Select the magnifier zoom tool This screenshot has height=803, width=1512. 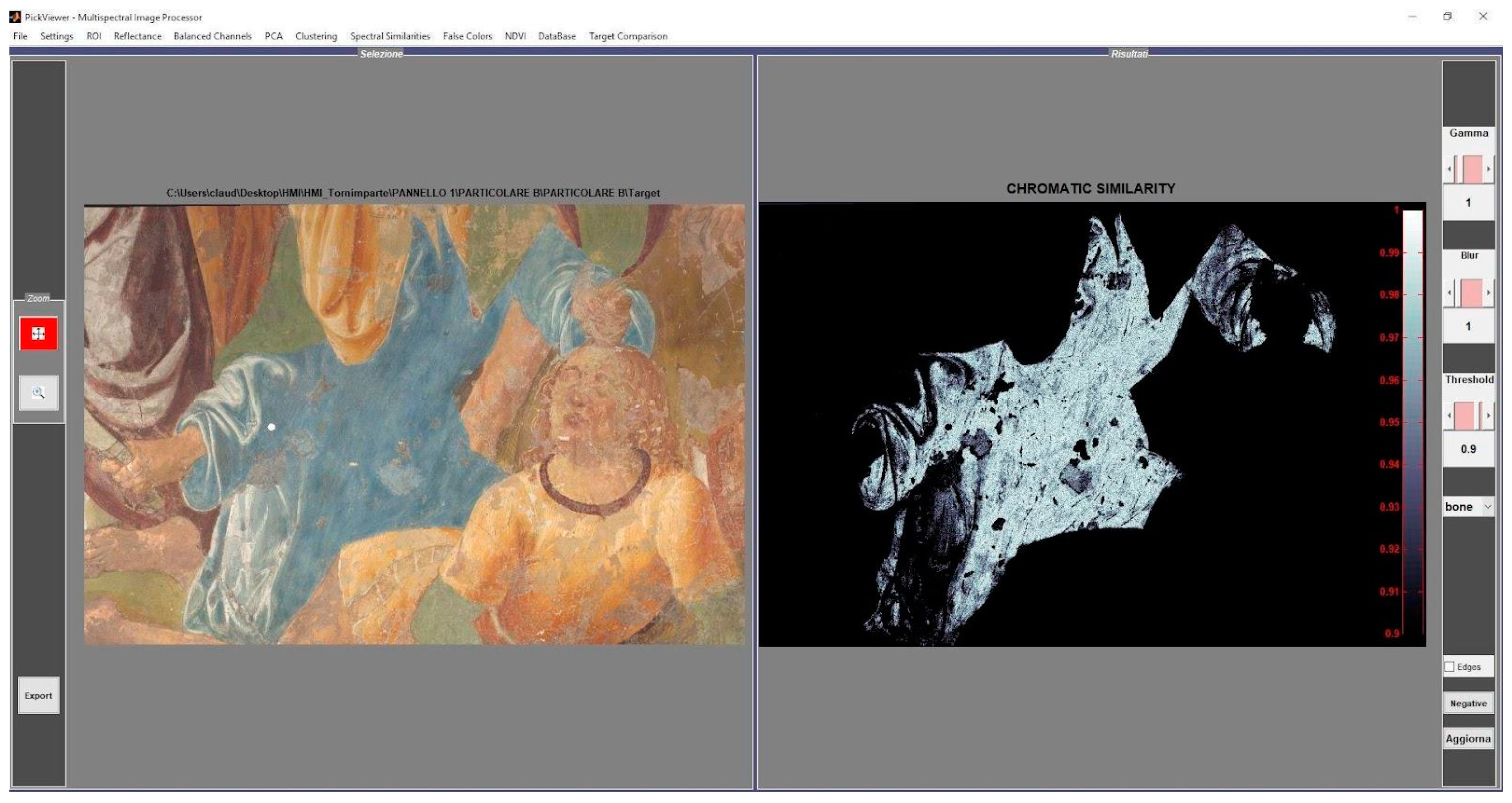point(38,392)
